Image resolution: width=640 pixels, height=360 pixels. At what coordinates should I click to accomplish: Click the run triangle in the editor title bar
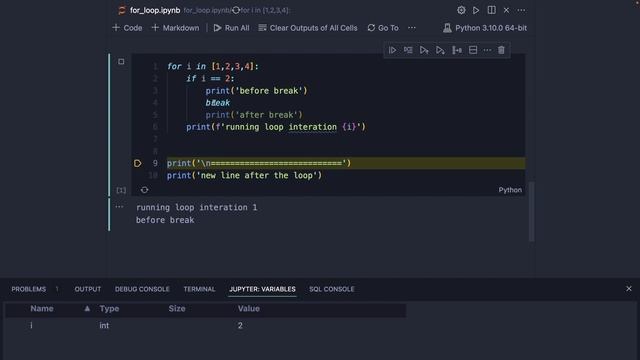tap(476, 10)
